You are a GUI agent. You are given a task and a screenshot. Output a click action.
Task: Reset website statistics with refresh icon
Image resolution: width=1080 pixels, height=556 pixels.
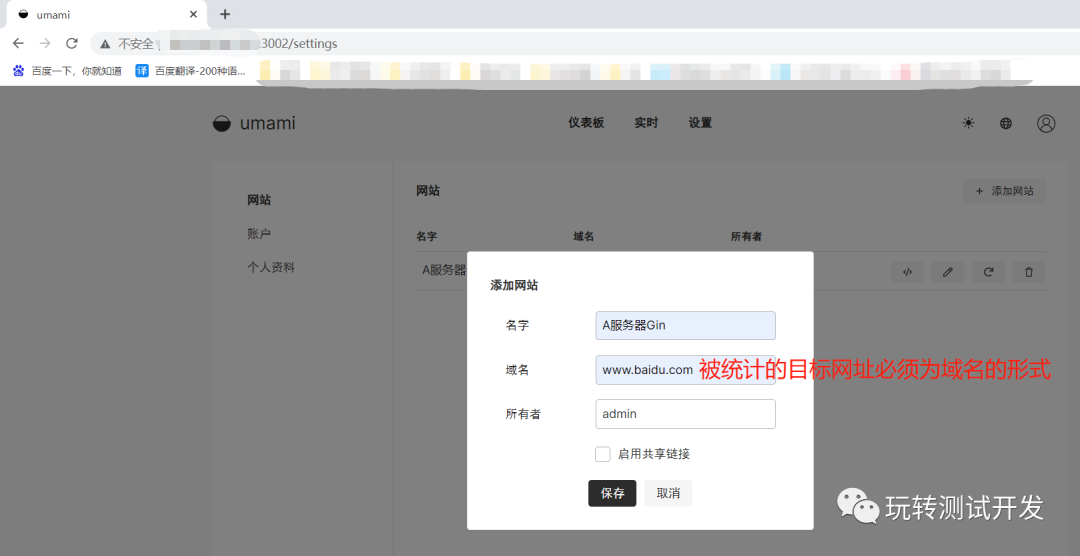tap(988, 271)
